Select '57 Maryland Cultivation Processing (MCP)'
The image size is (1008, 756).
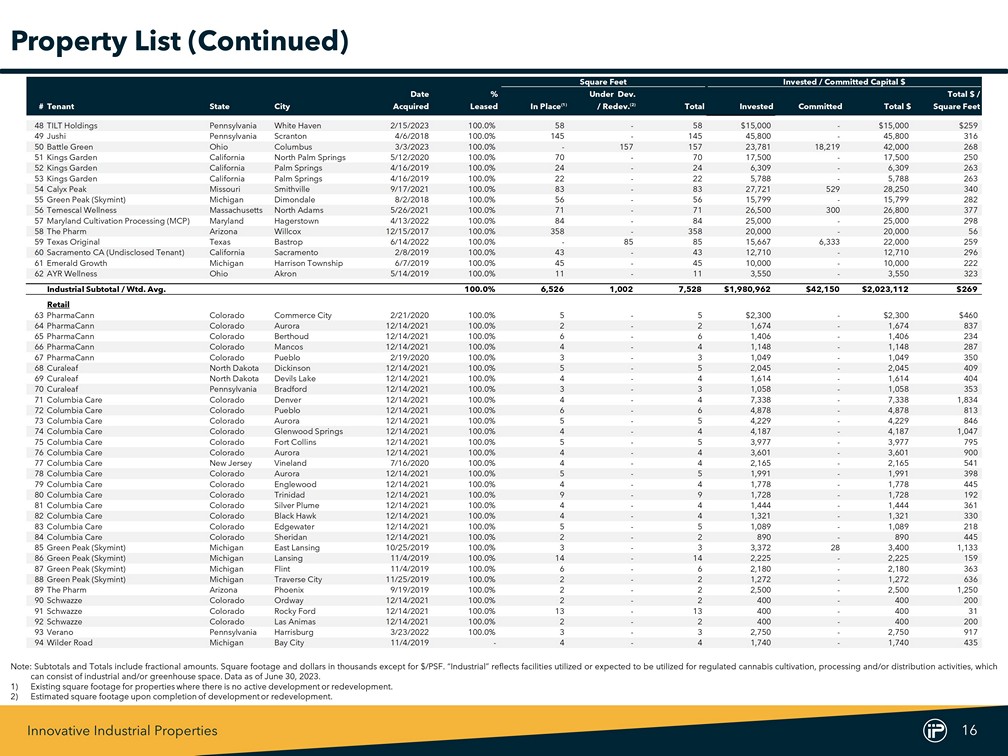[112, 220]
